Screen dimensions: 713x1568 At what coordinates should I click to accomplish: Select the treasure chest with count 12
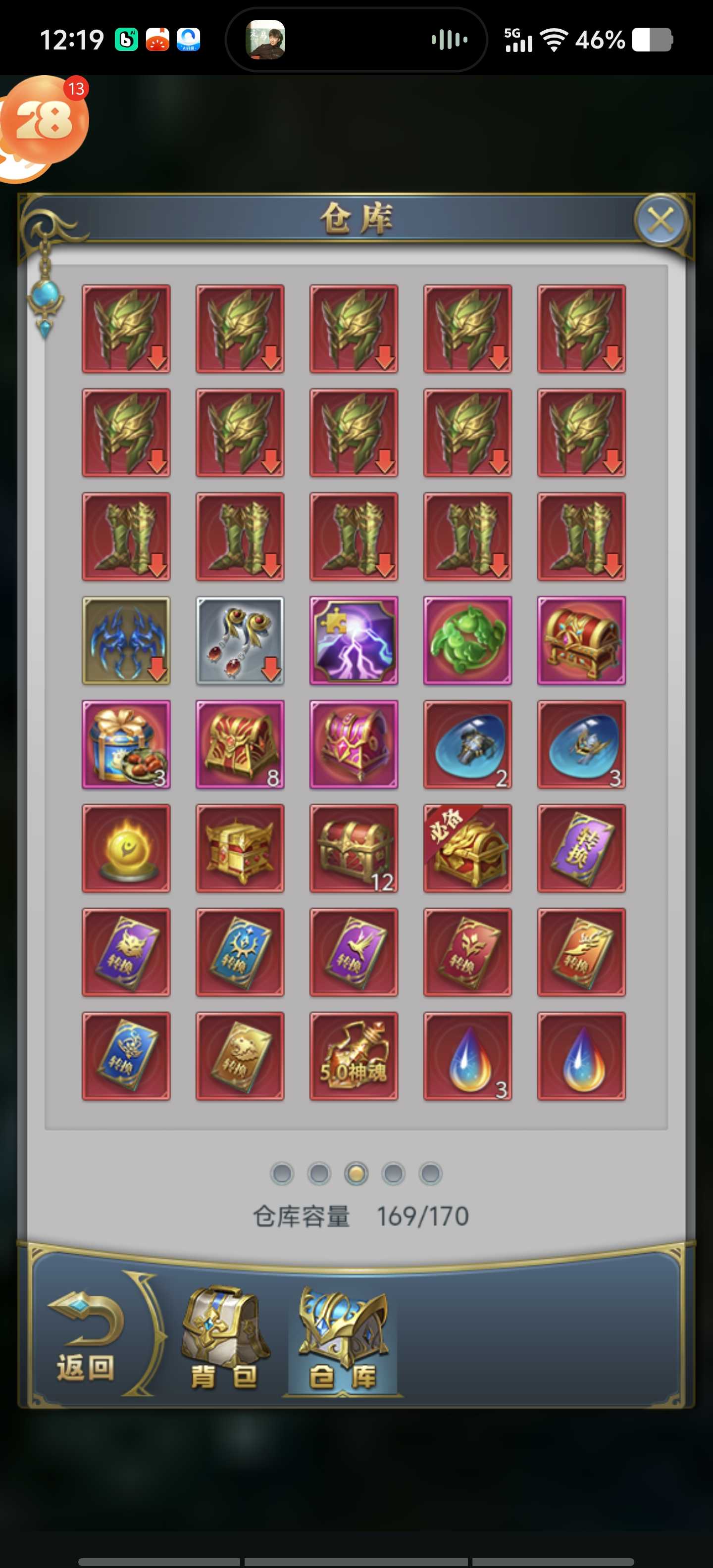(354, 848)
